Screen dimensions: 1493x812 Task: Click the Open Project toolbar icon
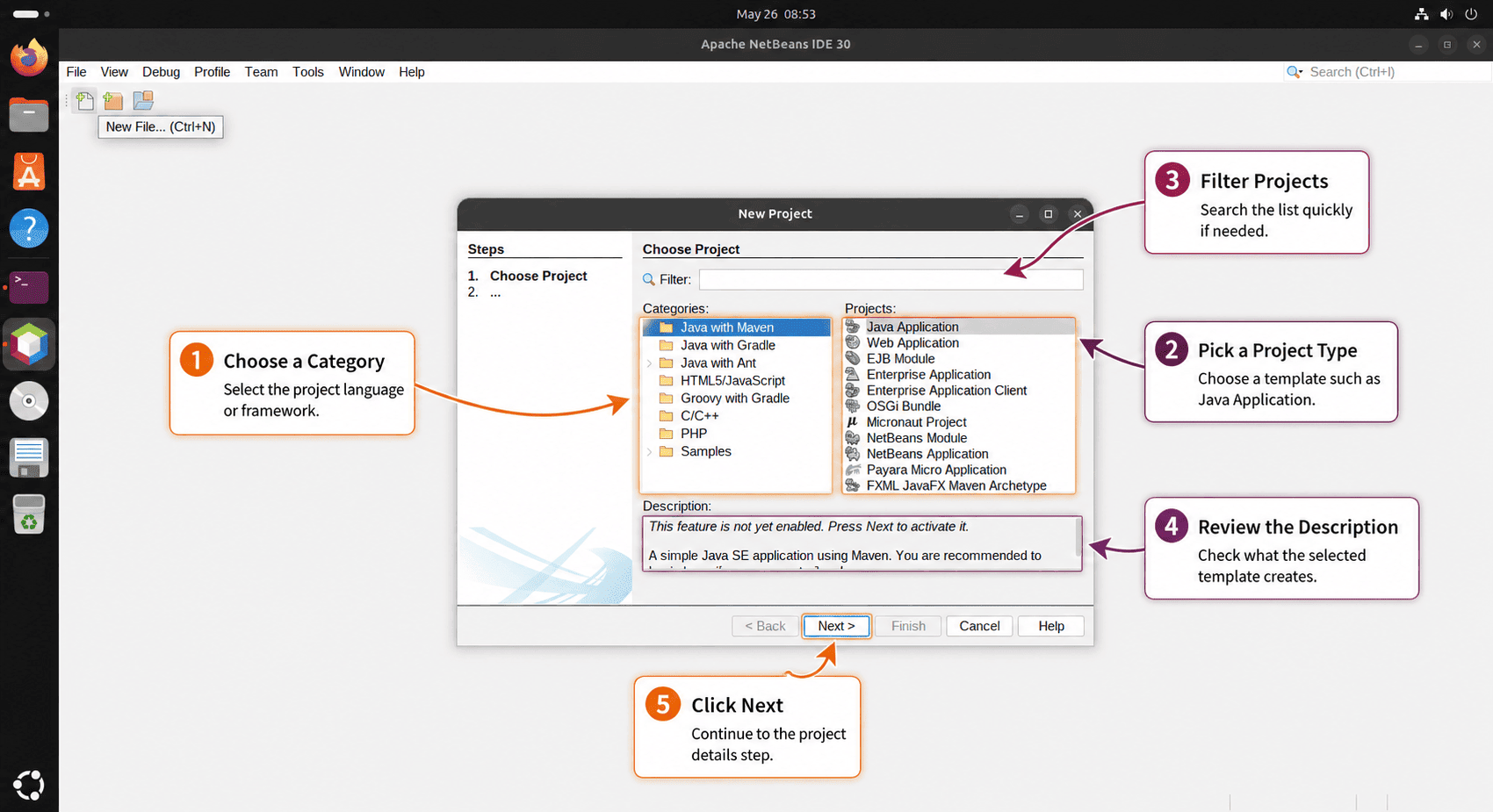(143, 101)
